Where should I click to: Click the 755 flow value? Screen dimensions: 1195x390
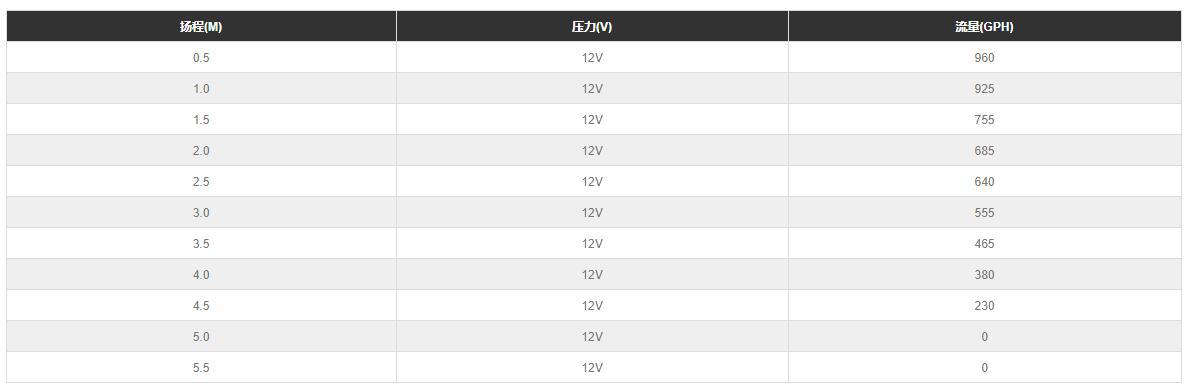tap(985, 120)
